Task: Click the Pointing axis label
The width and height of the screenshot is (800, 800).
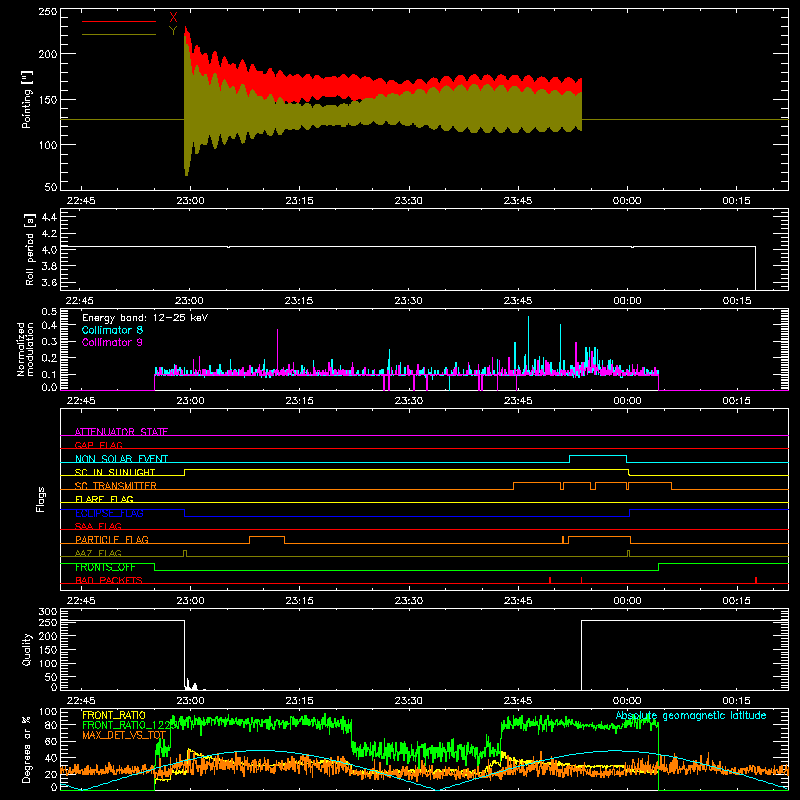Action: [27, 99]
